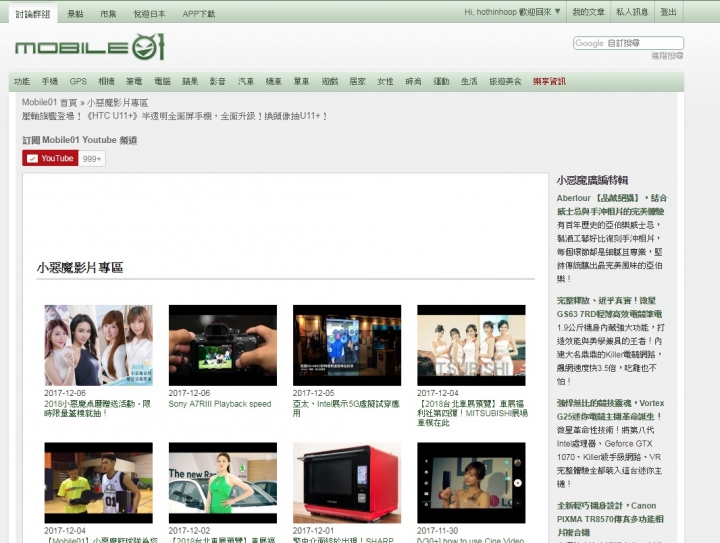
Task: Click 2018小惡魔桌曆贈送活動 video title
Action: (x=97, y=409)
